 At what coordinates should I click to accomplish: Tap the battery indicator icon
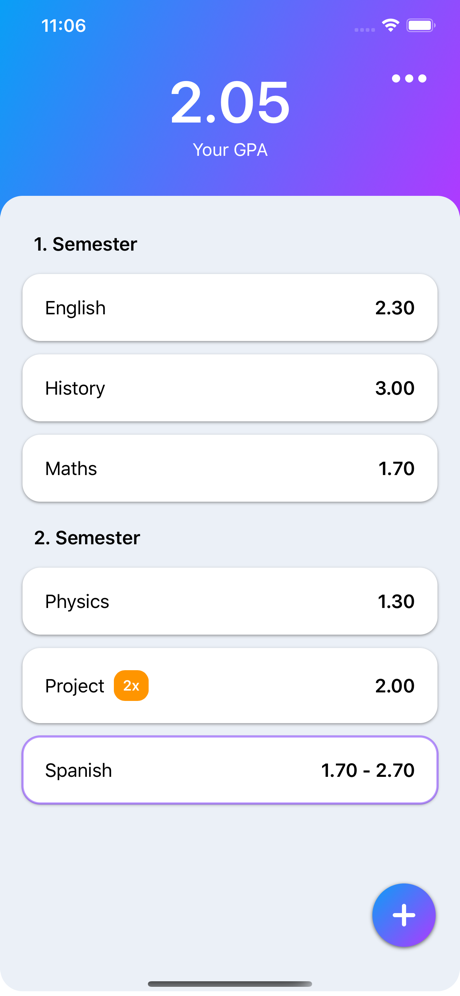(x=421, y=25)
